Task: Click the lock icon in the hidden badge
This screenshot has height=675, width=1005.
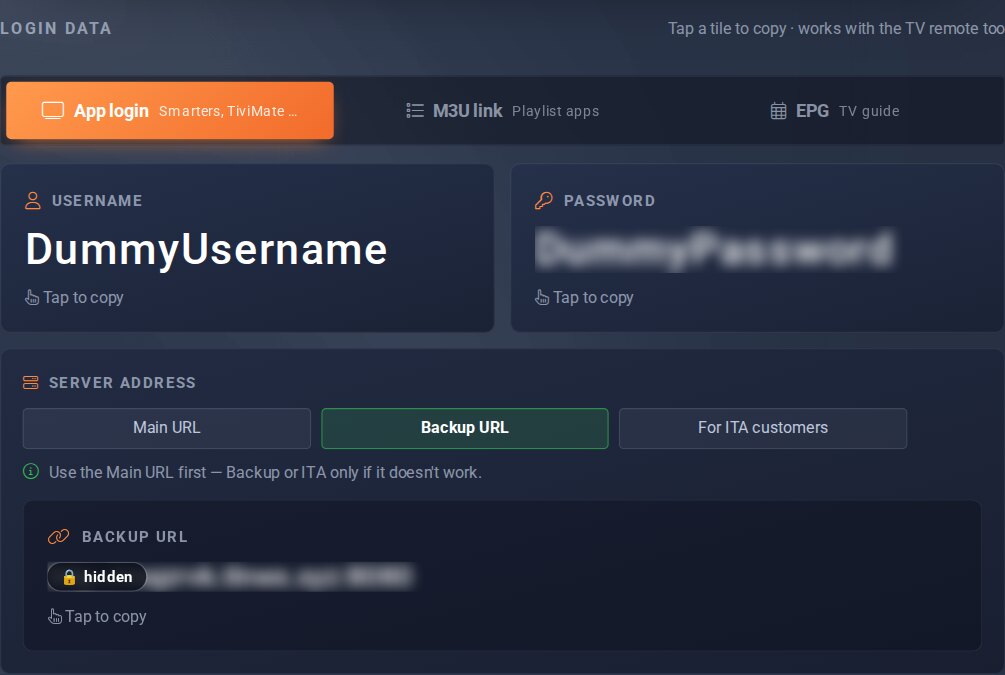Action: 69,577
